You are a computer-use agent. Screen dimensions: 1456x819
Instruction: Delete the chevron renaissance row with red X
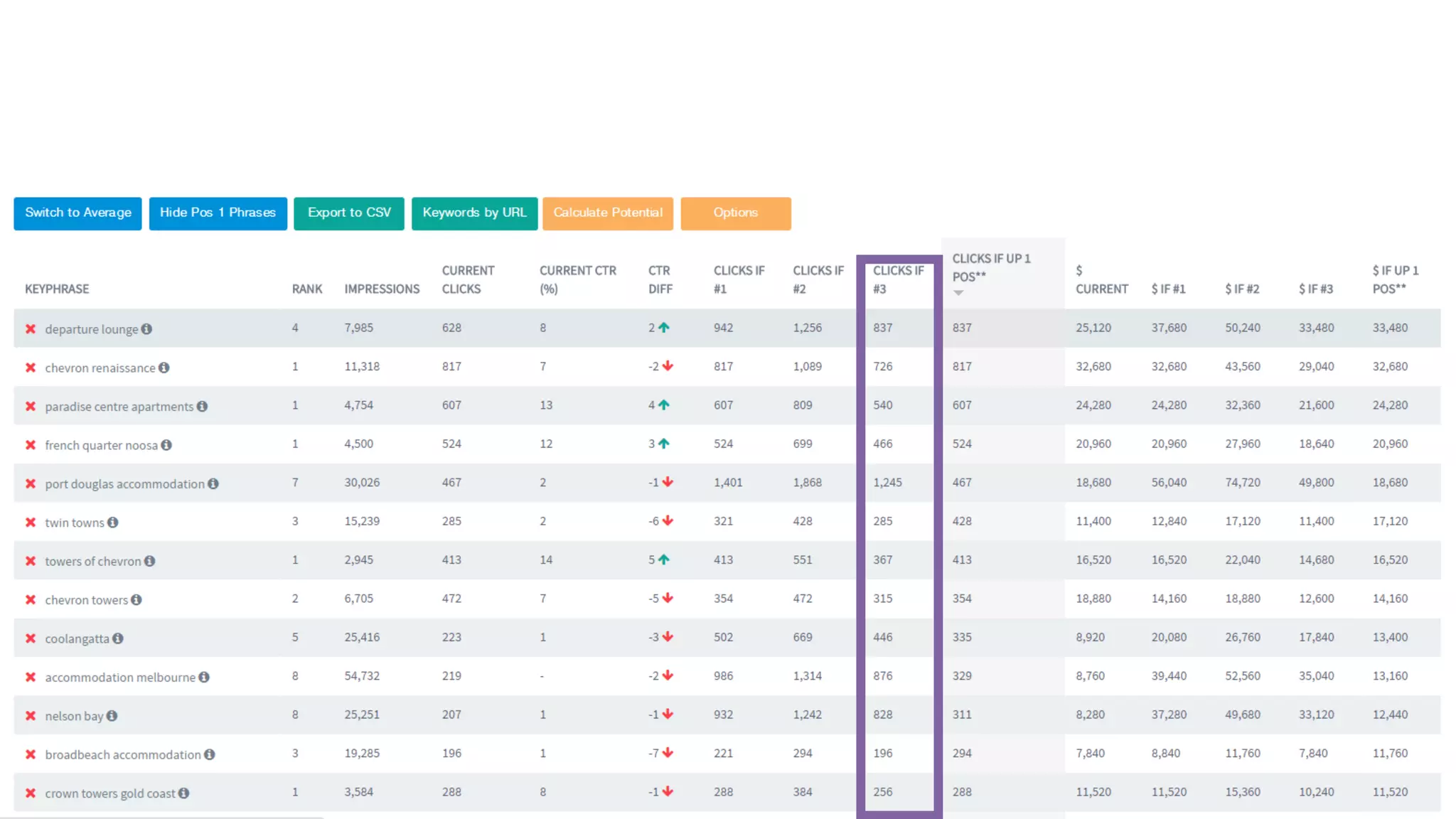pyautogui.click(x=31, y=368)
